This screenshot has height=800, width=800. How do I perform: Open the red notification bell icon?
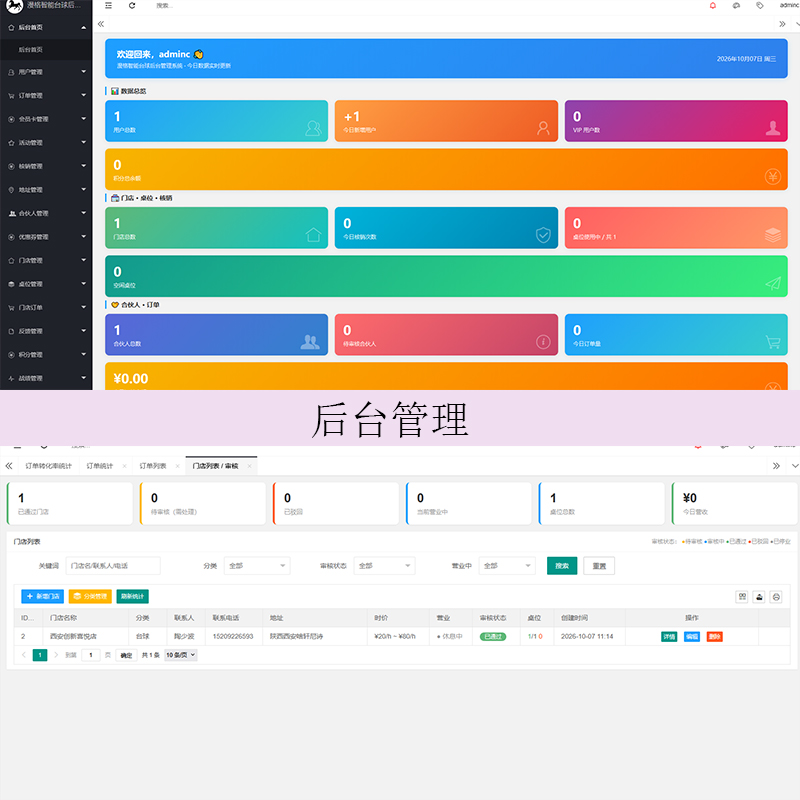[713, 6]
